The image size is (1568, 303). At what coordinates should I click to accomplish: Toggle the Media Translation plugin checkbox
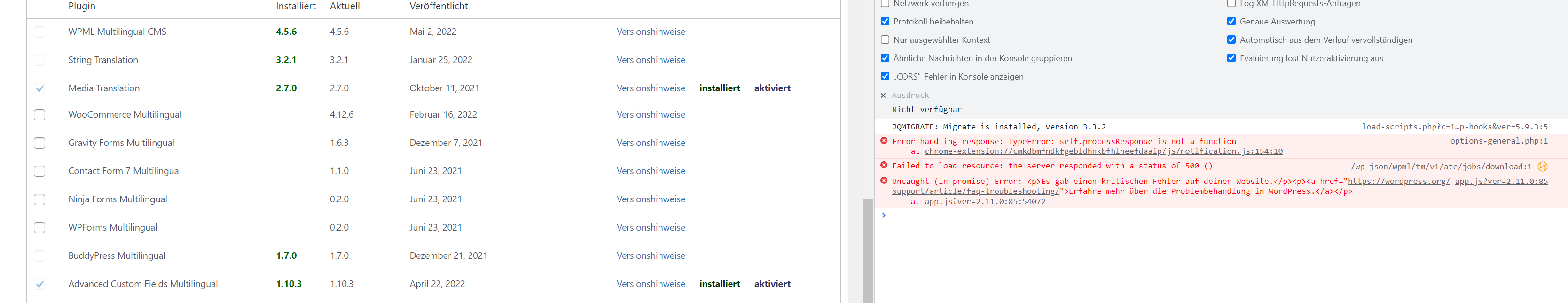(39, 88)
